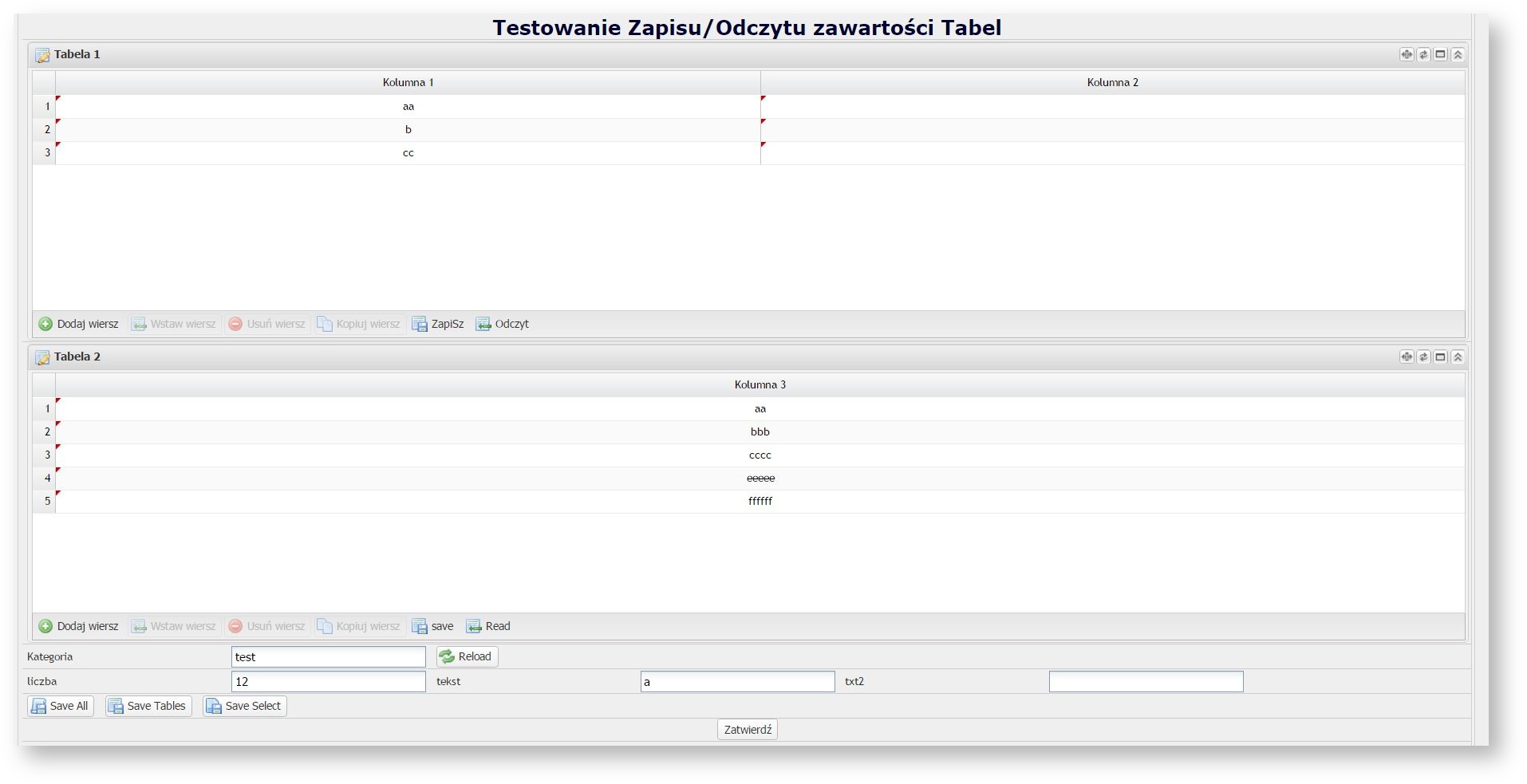This screenshot has height=784, width=1527.
Task: Focus the empty txt2 input field
Action: click(1146, 681)
